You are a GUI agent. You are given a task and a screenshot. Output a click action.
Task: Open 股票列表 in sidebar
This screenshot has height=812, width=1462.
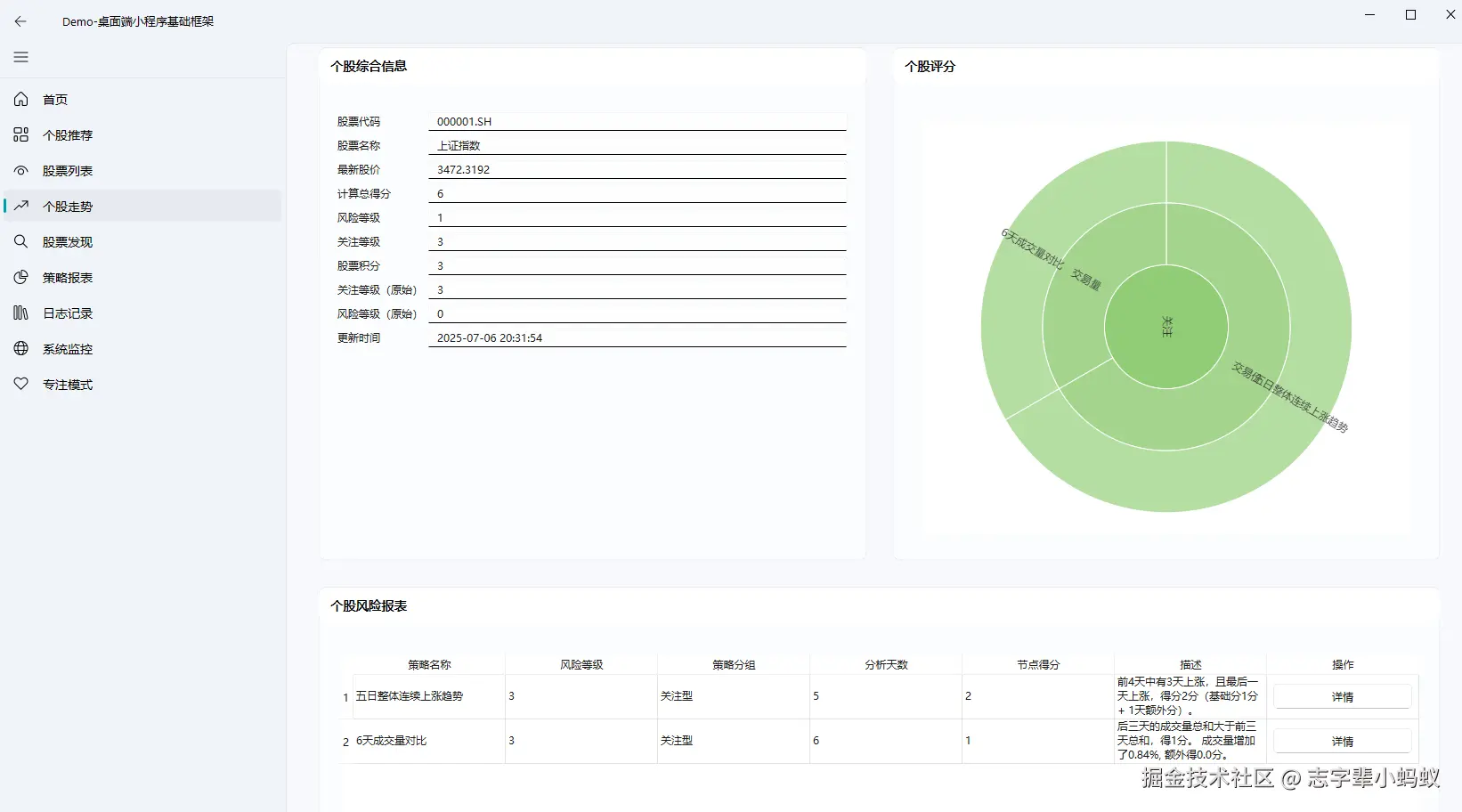pos(142,171)
